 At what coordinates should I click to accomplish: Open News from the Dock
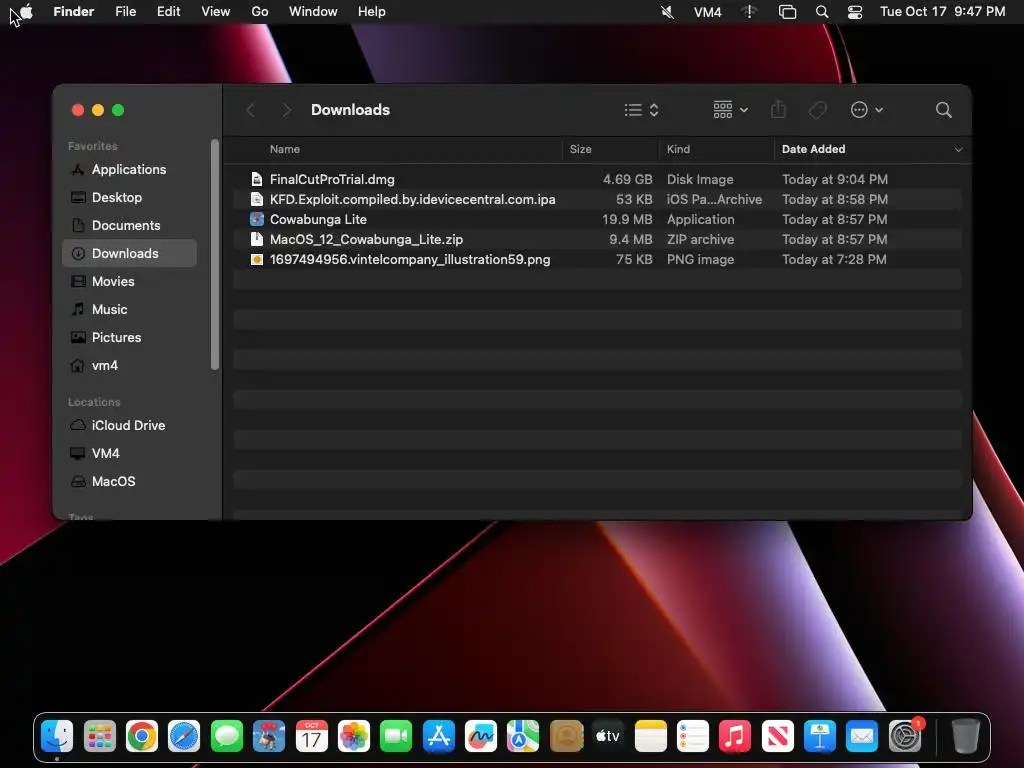point(777,737)
